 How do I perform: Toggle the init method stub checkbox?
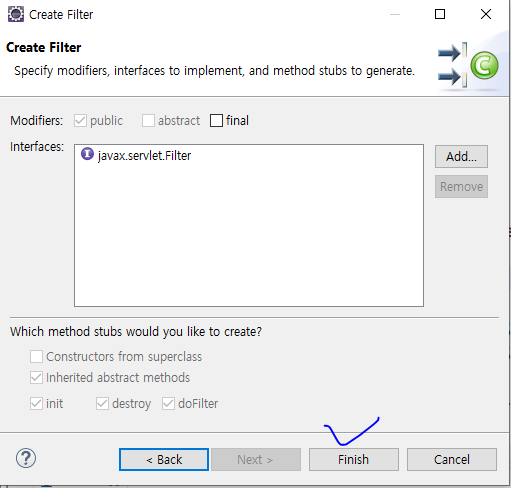click(x=36, y=404)
